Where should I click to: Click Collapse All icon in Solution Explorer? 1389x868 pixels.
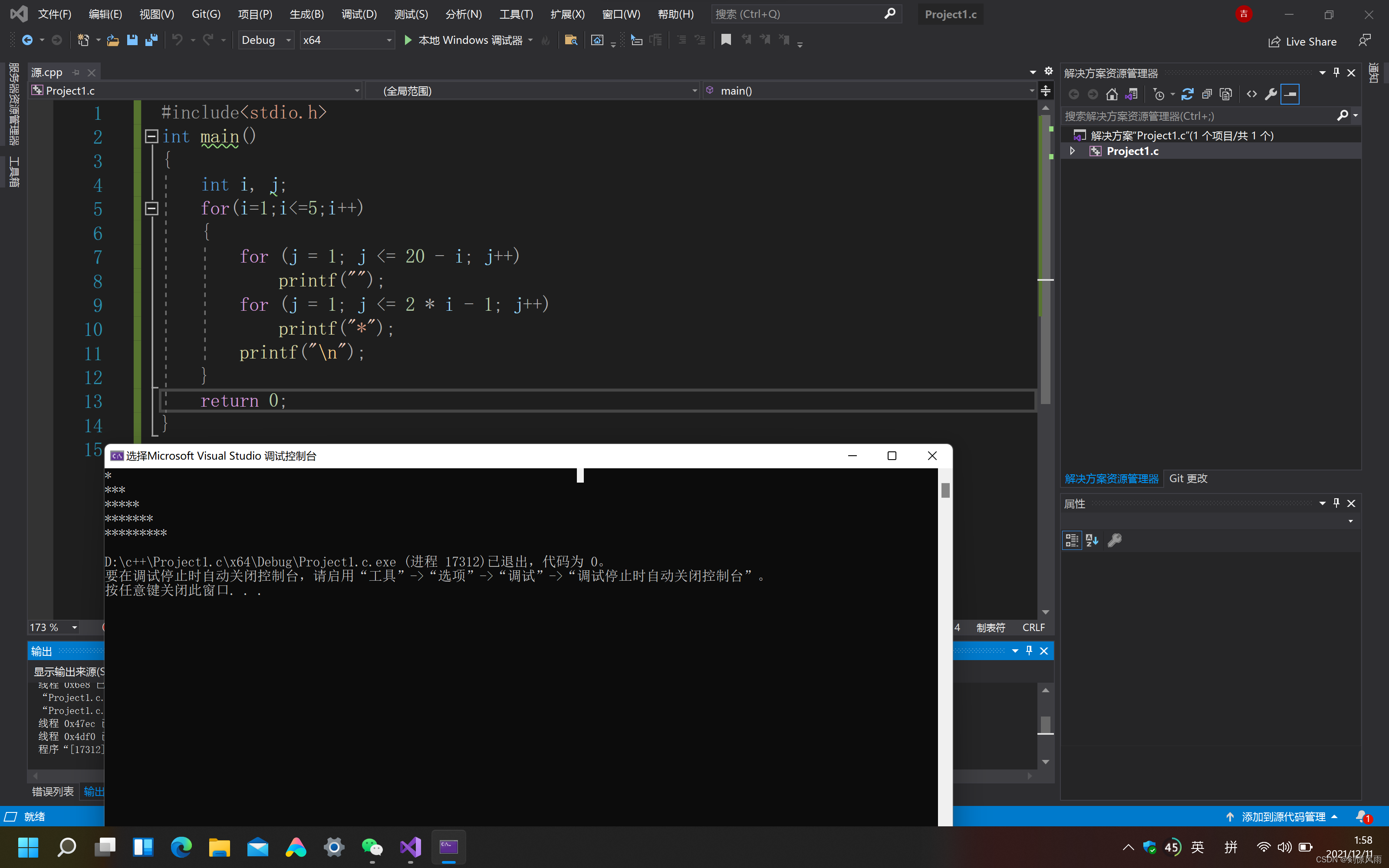click(x=1207, y=94)
